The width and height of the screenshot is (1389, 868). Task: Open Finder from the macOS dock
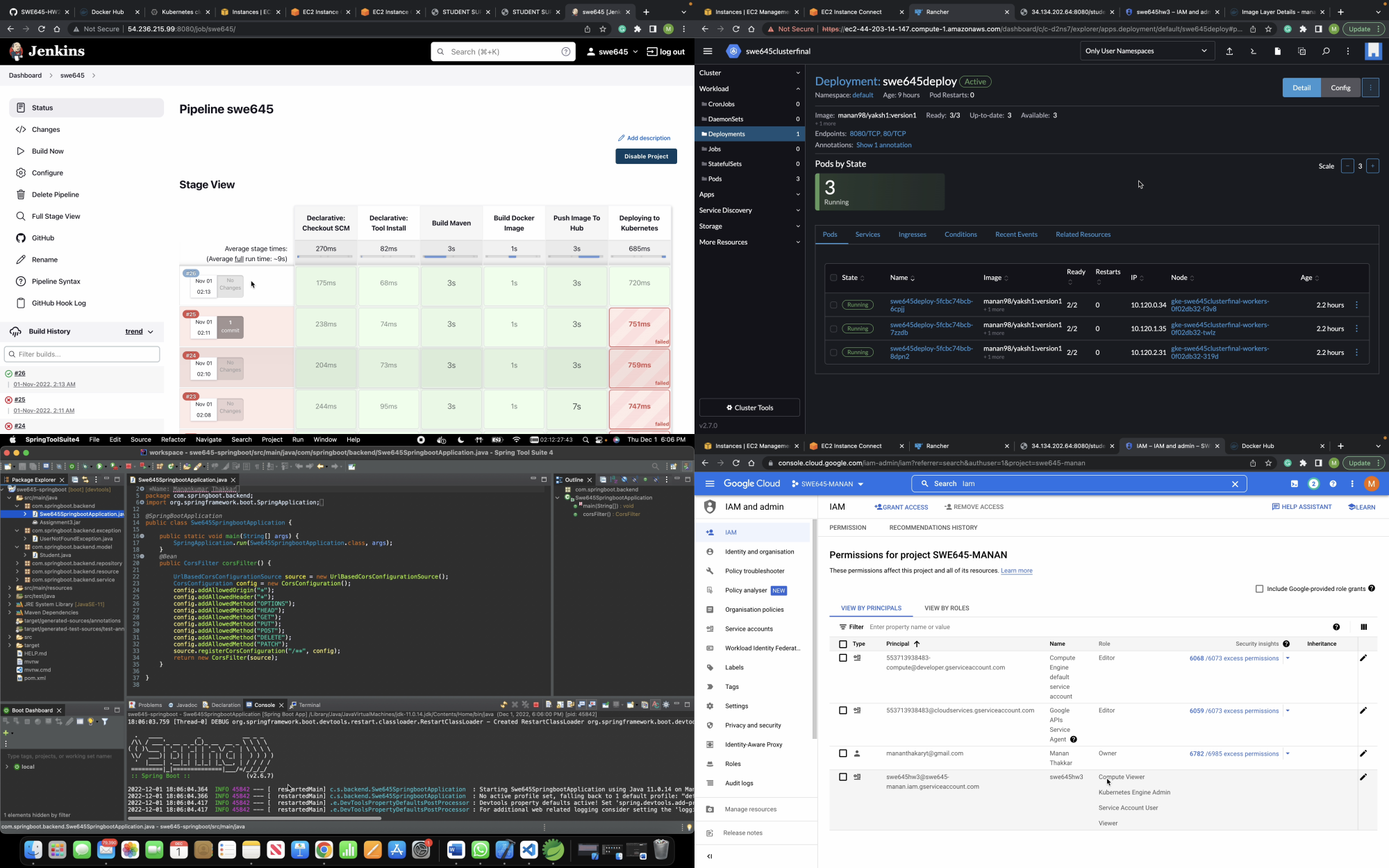pyautogui.click(x=33, y=850)
